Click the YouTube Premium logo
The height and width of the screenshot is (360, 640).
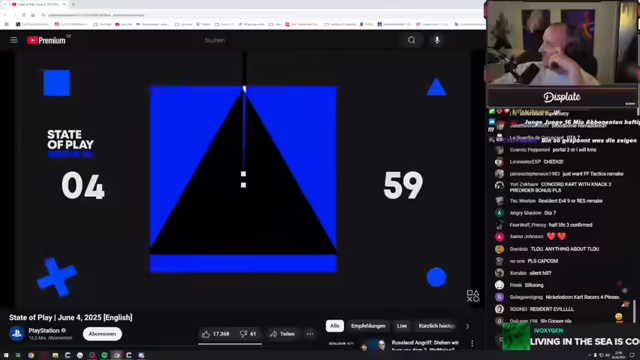click(47, 40)
